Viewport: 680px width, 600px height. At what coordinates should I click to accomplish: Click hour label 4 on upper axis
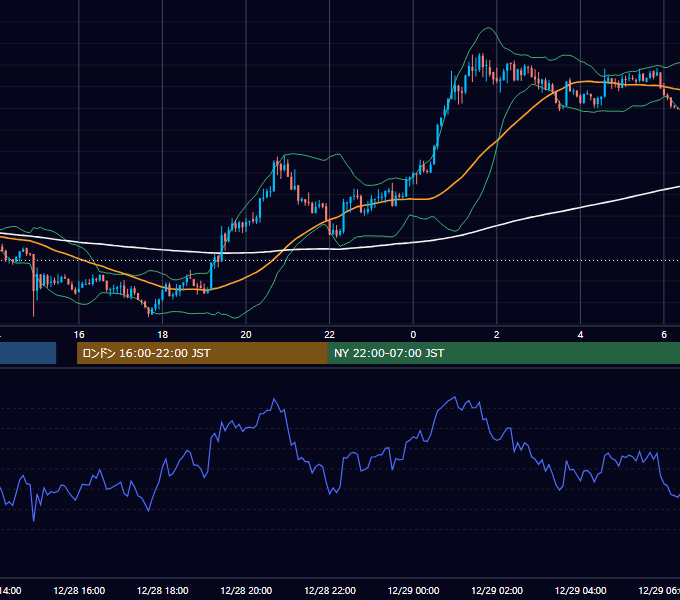pyautogui.click(x=580, y=335)
